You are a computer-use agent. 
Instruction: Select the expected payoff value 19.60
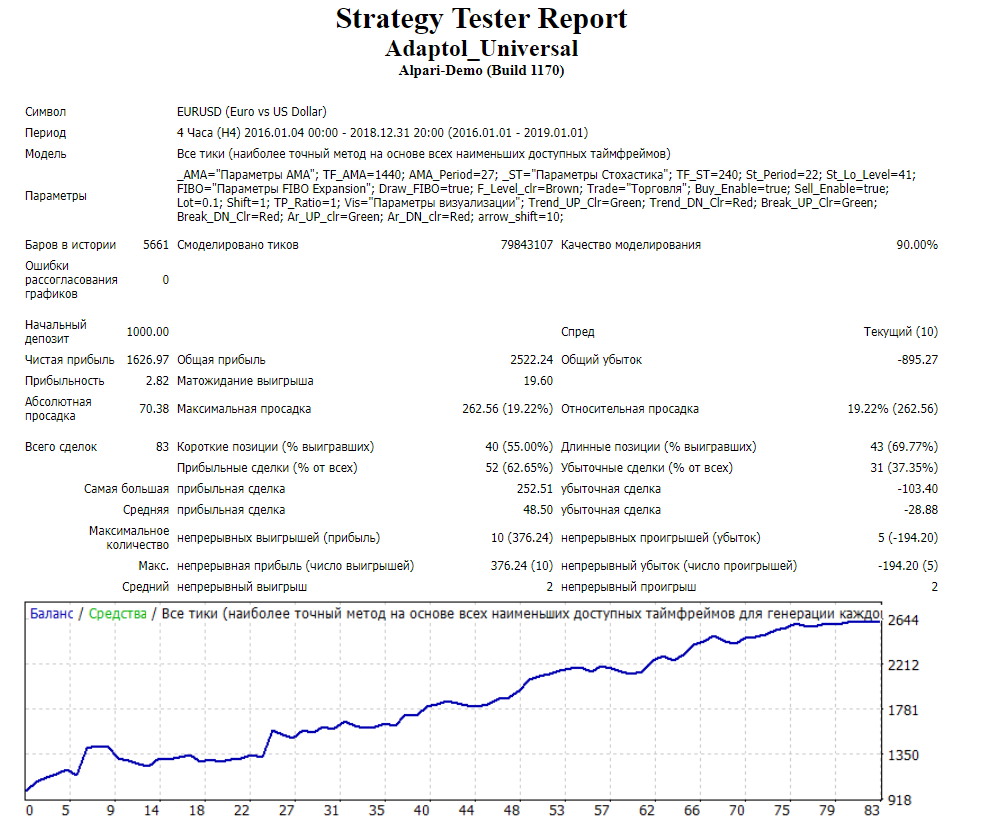[538, 381]
